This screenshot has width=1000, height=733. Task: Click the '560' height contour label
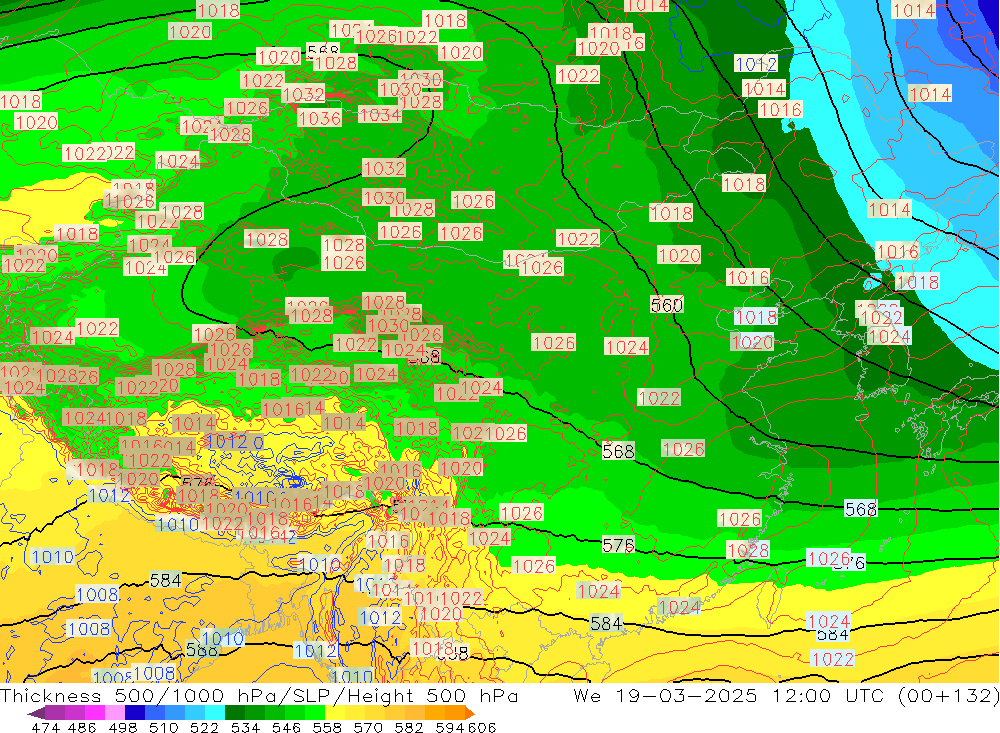(x=666, y=305)
